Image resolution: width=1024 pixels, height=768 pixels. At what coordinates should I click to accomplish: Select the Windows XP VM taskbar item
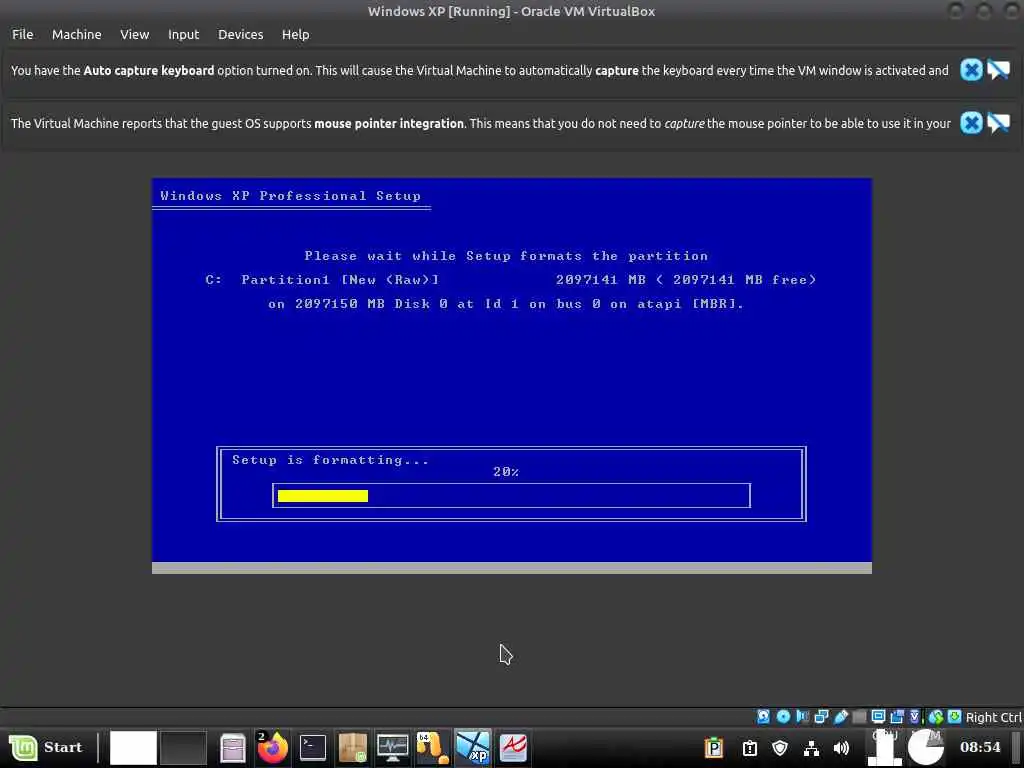(x=473, y=748)
